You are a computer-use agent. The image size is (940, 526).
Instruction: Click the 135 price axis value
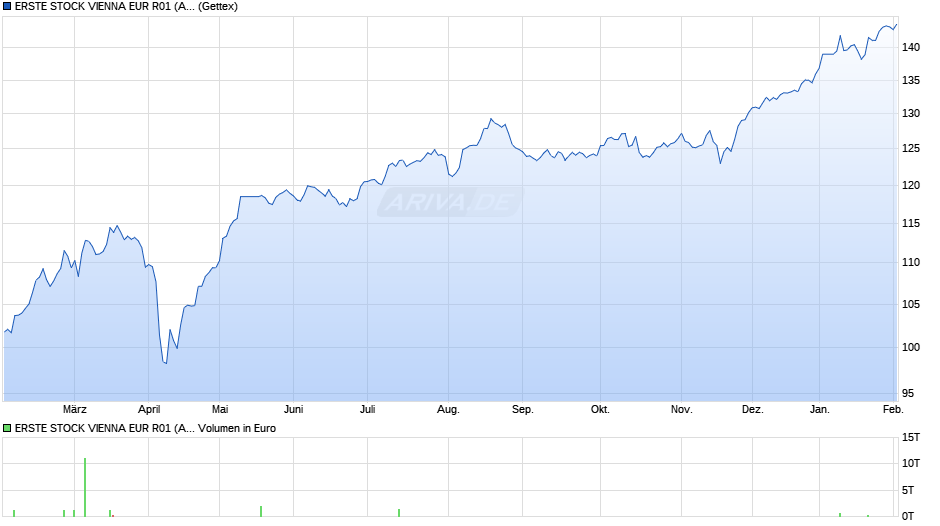[911, 80]
